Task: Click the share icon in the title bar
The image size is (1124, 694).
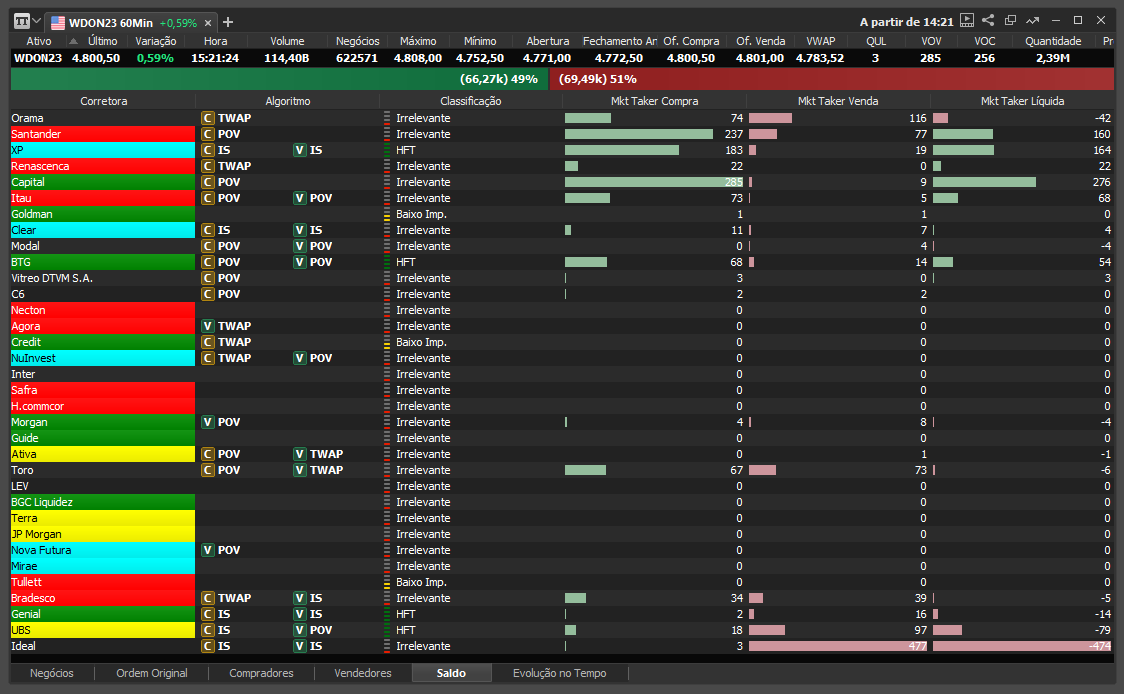Action: pyautogui.click(x=988, y=21)
